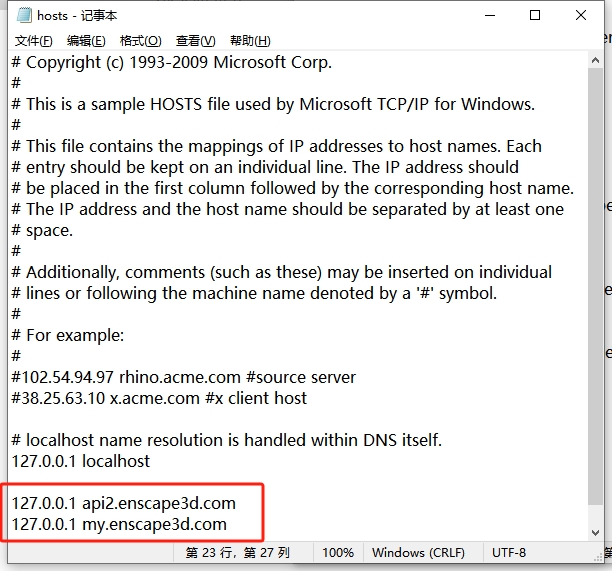Click the 'lines or following the machine name' line
The image size is (612, 571).
click(254, 294)
